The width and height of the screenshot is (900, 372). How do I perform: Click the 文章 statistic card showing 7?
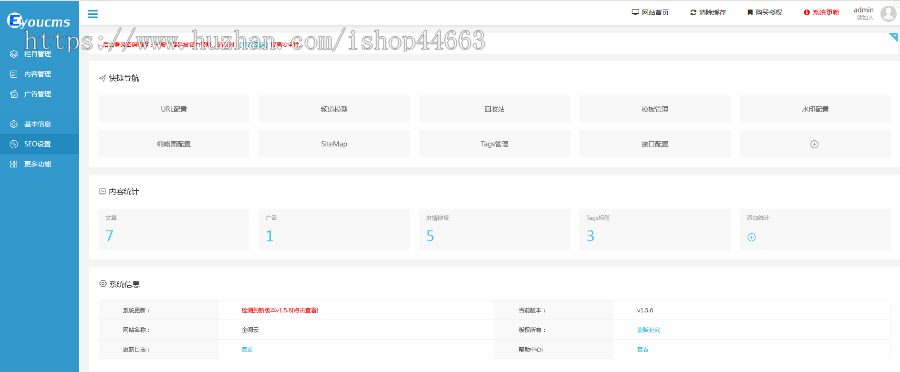click(x=174, y=229)
